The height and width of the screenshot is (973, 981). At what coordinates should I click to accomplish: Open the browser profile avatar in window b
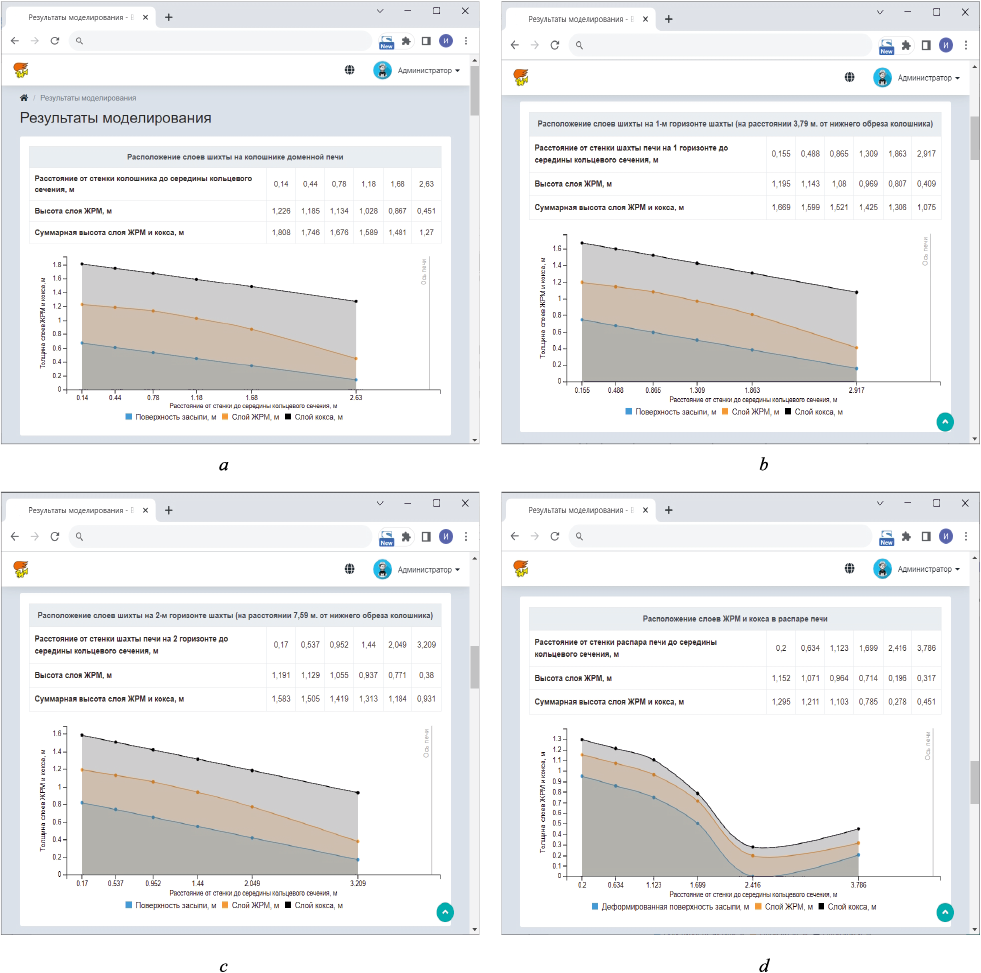click(x=946, y=45)
